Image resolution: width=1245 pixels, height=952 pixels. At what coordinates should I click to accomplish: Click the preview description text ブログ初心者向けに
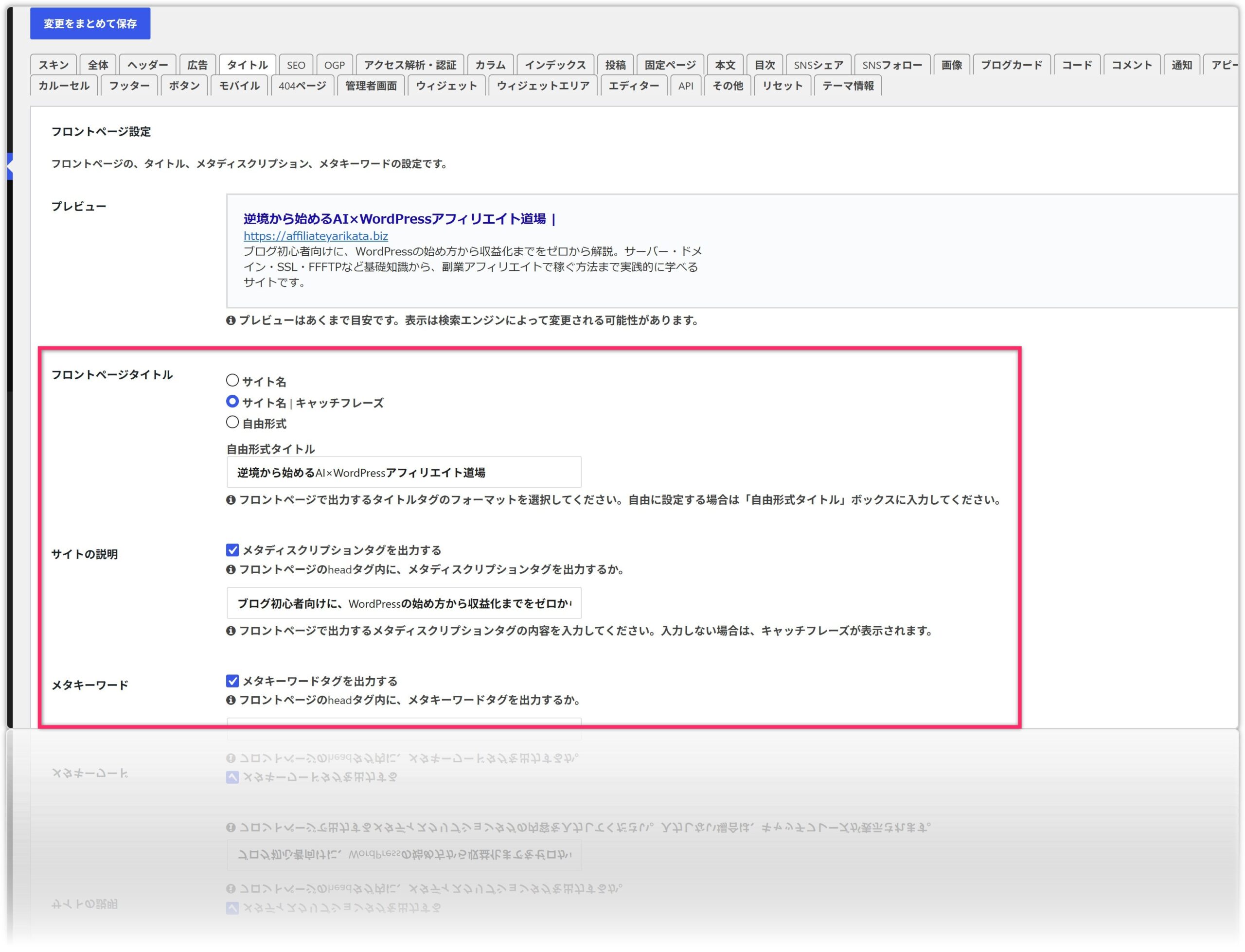coord(473,266)
